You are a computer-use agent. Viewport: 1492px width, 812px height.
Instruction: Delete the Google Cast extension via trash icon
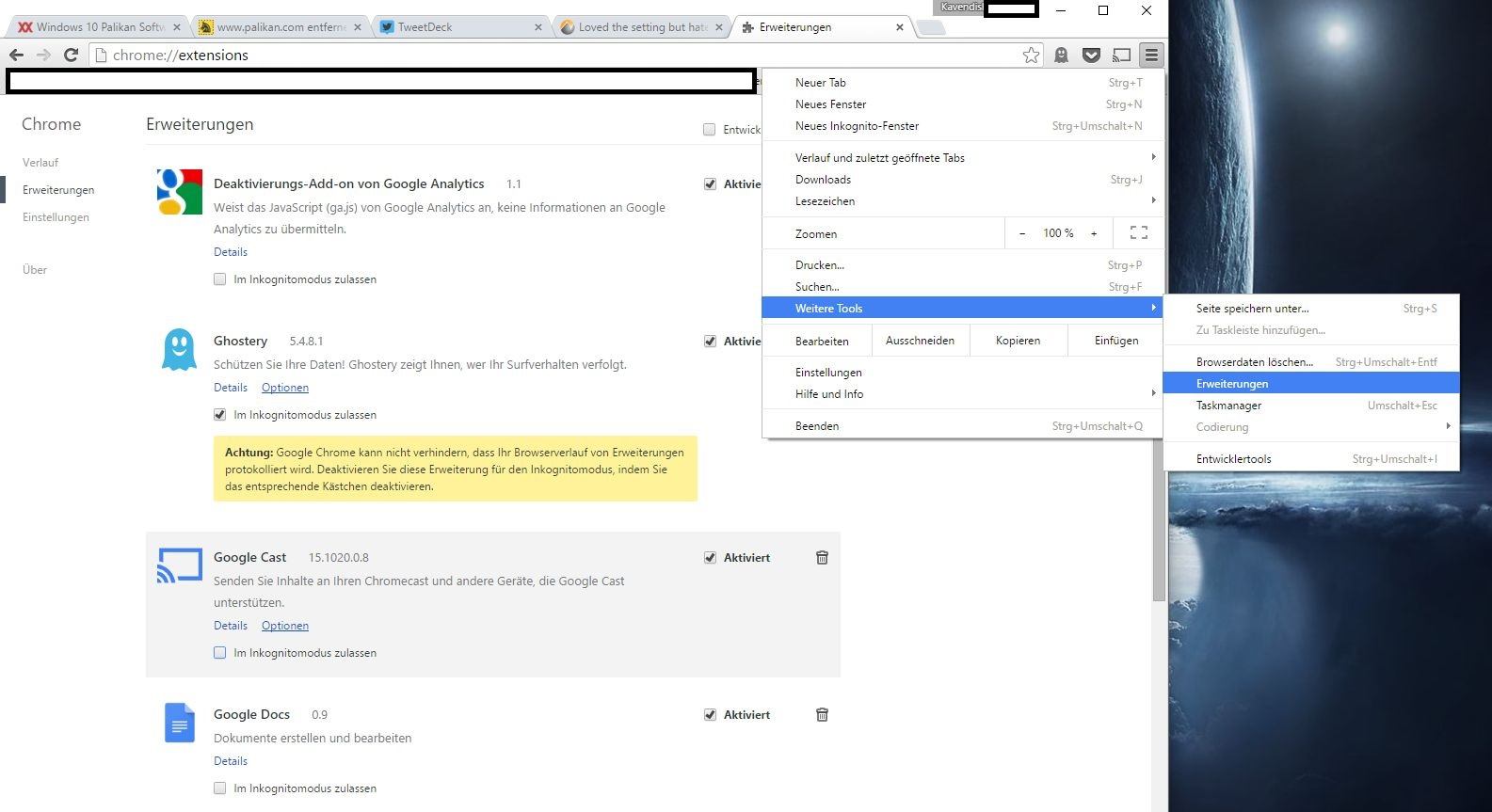point(822,557)
